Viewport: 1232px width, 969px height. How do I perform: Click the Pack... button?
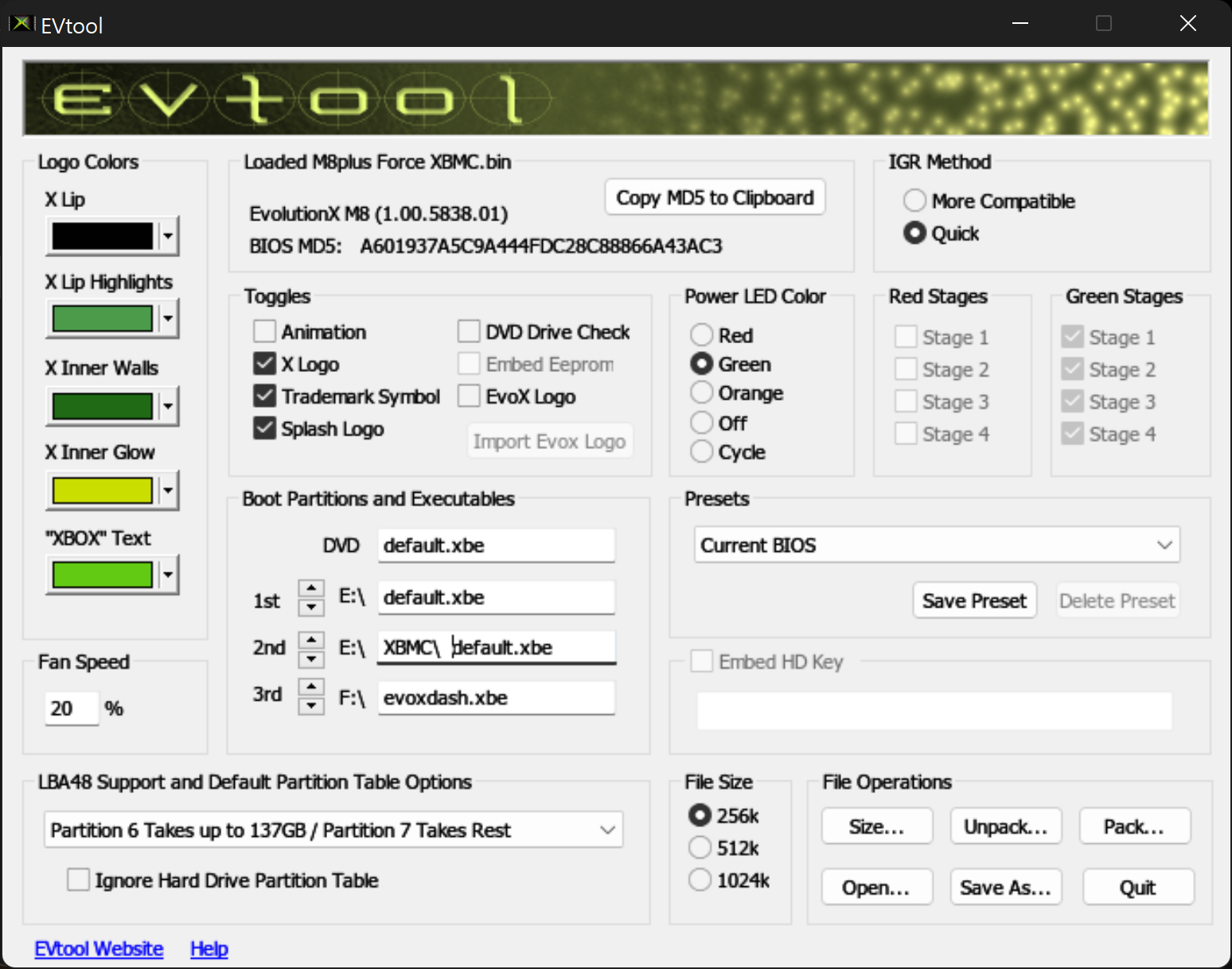click(x=1135, y=826)
